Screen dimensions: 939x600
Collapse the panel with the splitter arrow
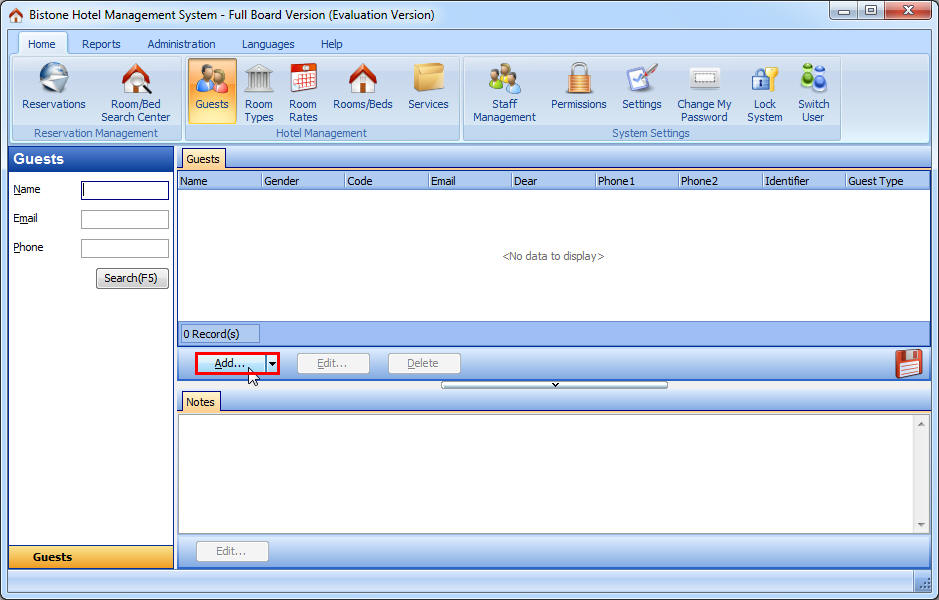(554, 385)
